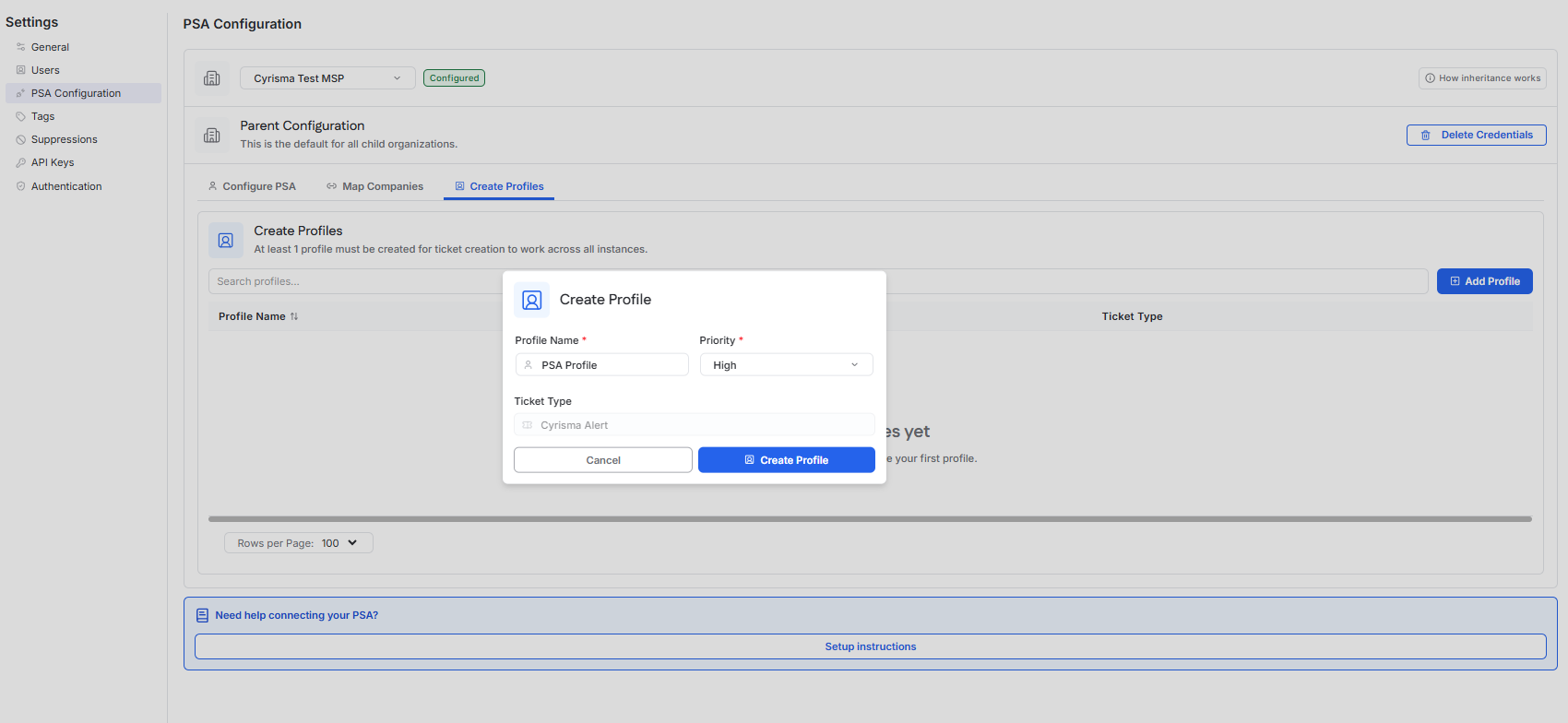Open the Priority dropdown set to High

pyautogui.click(x=786, y=365)
